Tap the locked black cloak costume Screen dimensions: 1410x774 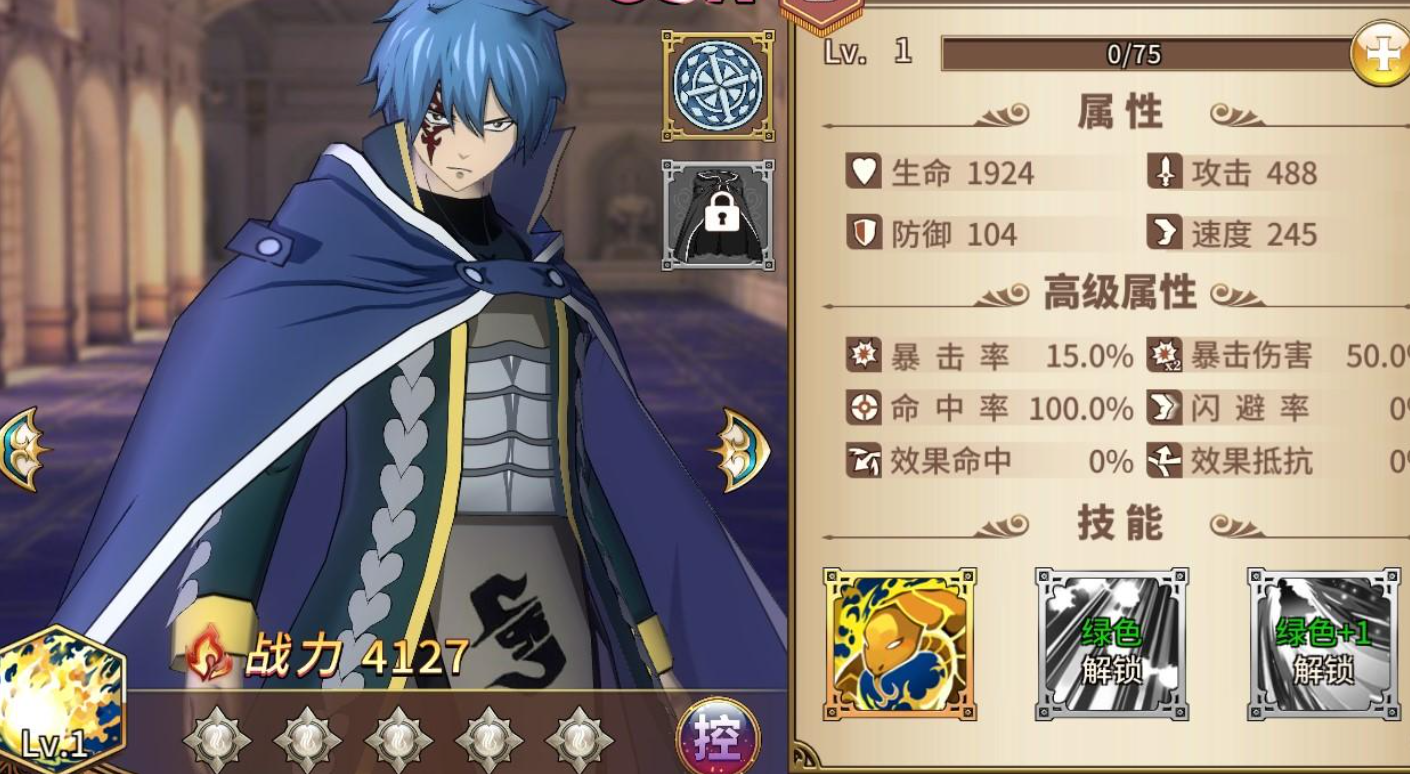coord(718,215)
